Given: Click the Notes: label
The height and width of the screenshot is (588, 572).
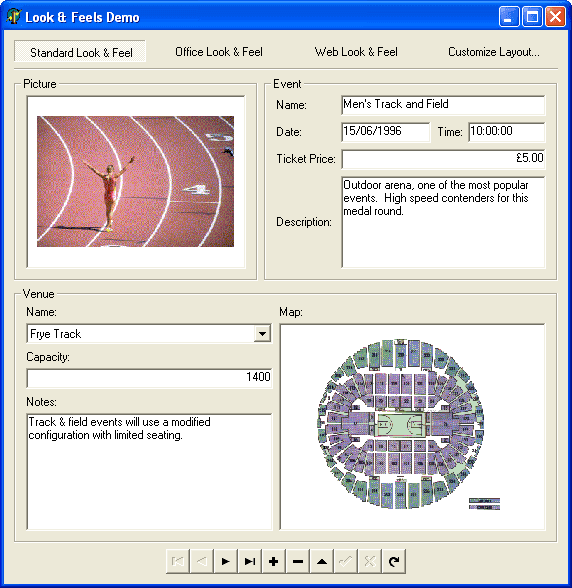Looking at the screenshot, I should [41, 402].
